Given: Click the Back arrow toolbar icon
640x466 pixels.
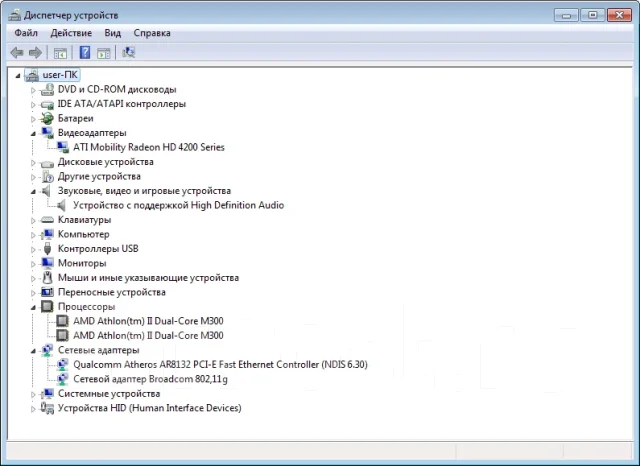Looking at the screenshot, I should click(x=17, y=53).
